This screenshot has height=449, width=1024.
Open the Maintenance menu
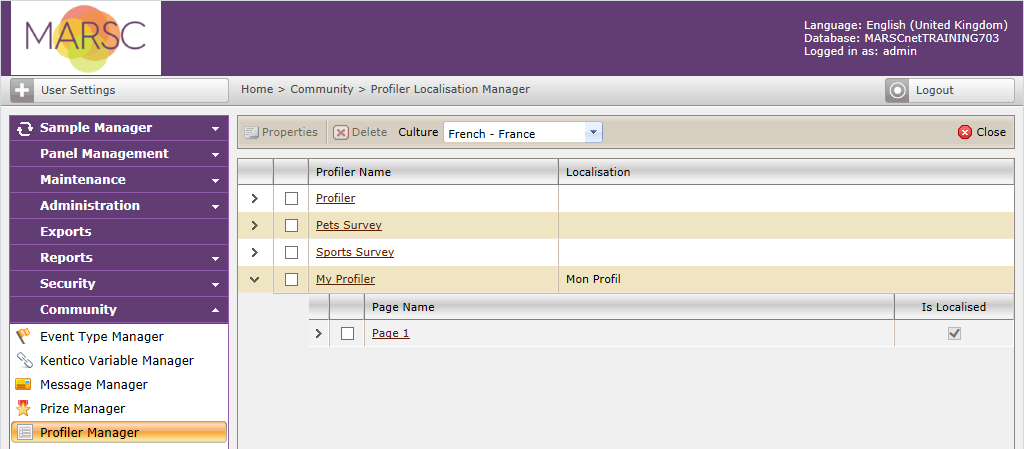(119, 179)
